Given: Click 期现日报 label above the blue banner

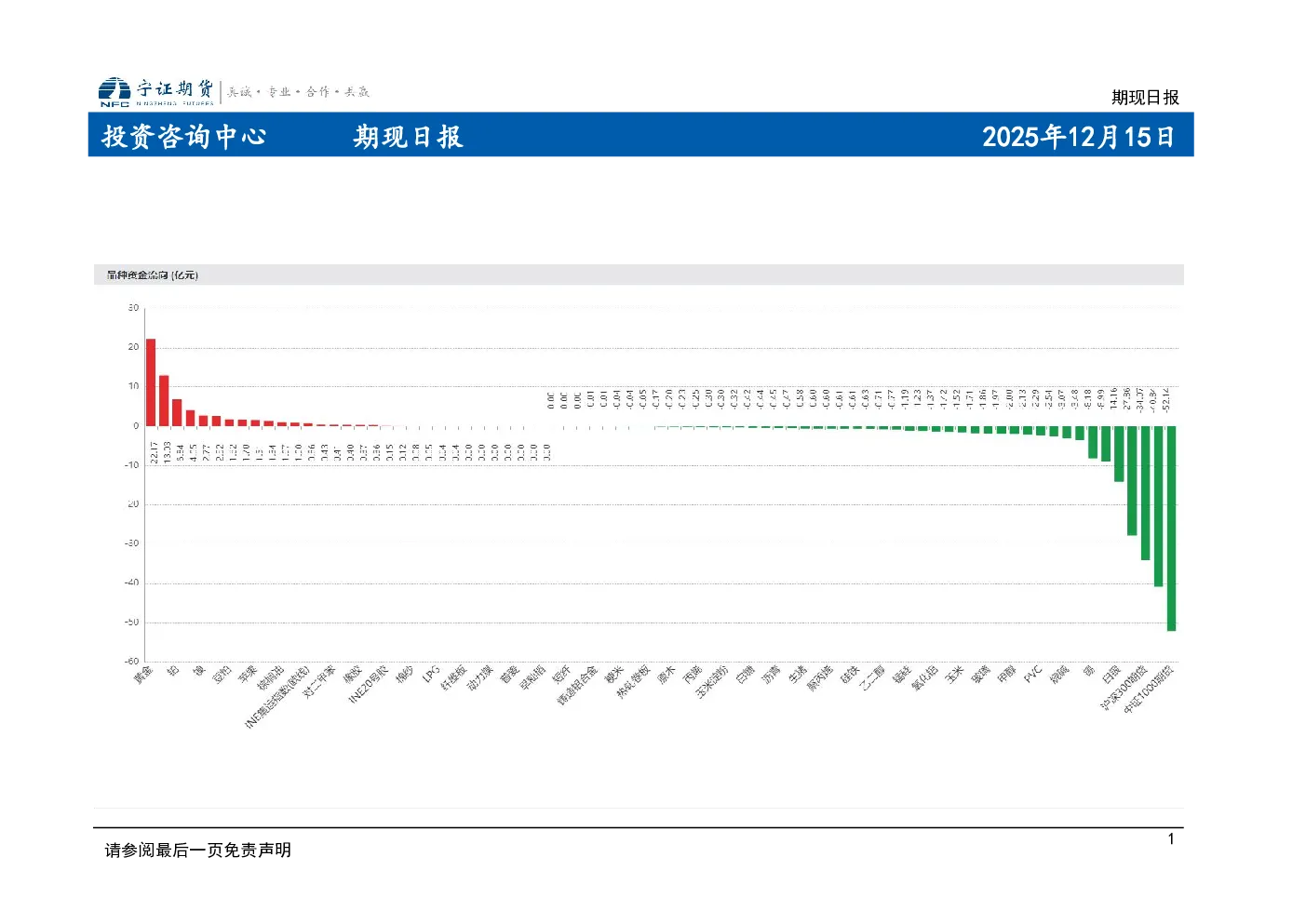Looking at the screenshot, I should (1145, 98).
